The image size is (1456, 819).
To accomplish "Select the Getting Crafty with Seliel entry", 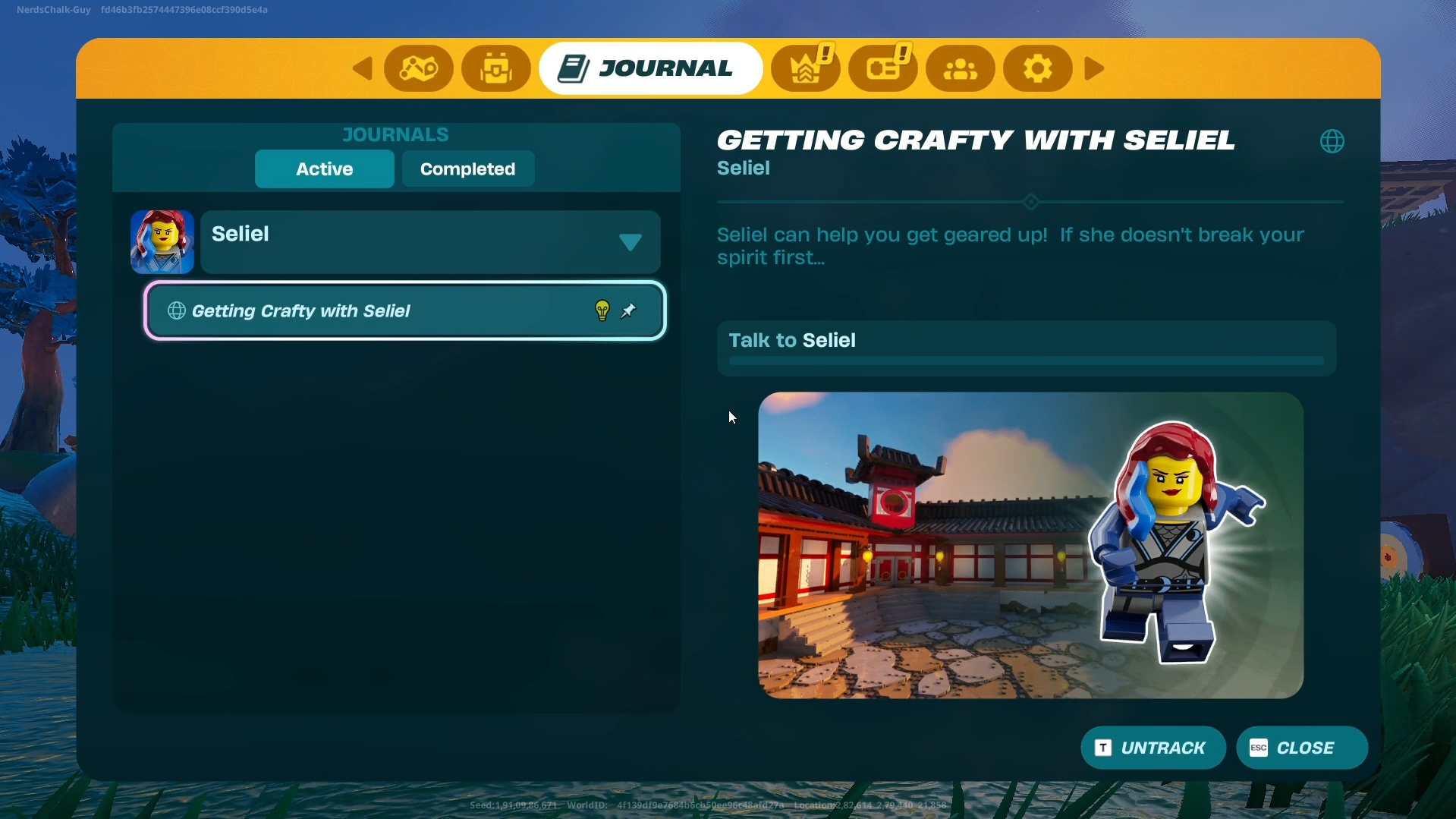I will coord(379,311).
